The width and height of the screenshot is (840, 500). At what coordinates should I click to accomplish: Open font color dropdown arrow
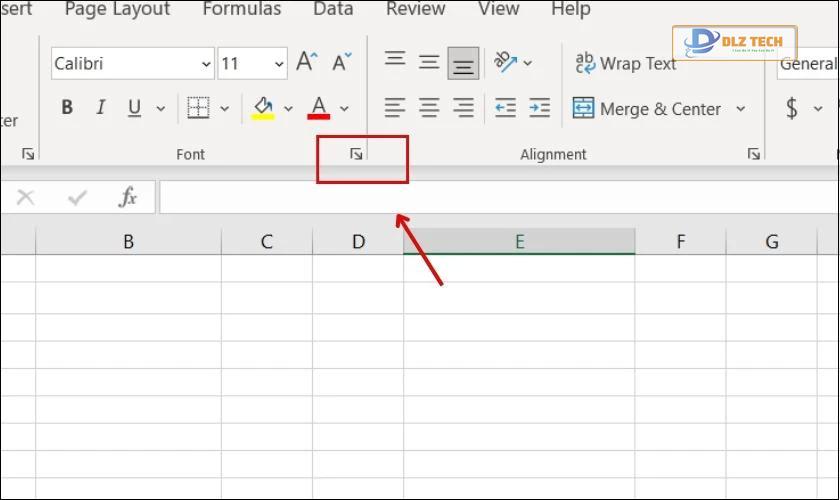344,109
